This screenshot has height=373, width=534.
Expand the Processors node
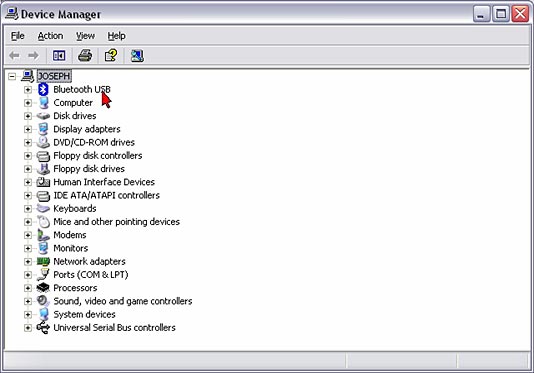pos(28,288)
